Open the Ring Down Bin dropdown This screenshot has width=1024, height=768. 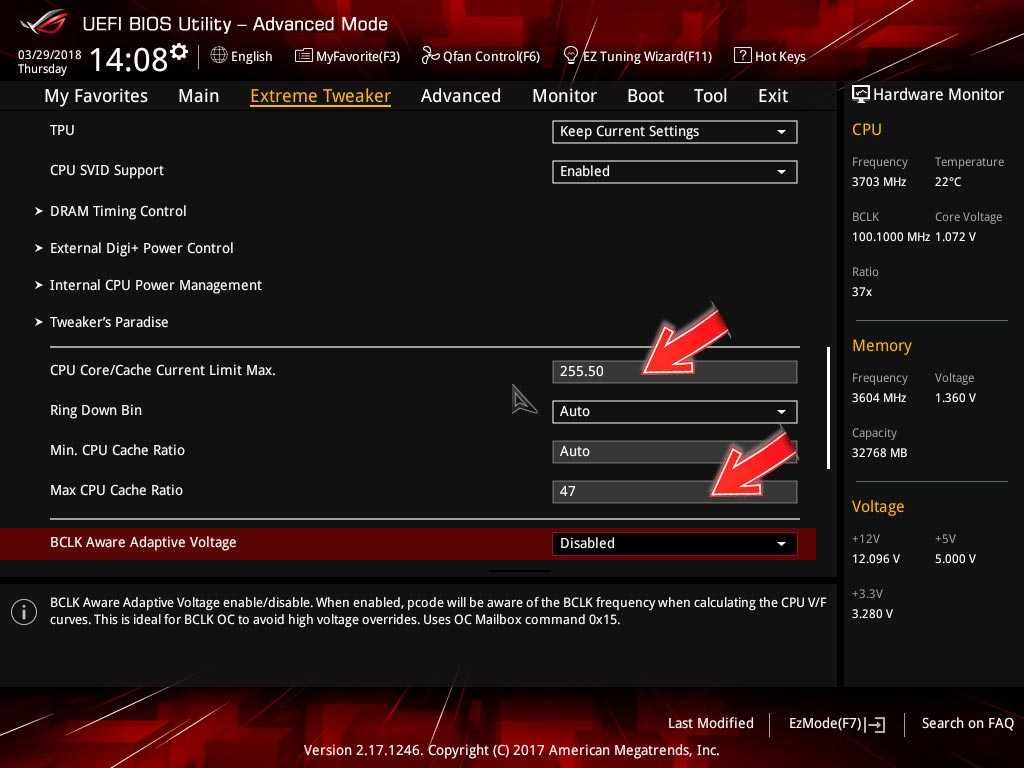pyautogui.click(x=675, y=411)
